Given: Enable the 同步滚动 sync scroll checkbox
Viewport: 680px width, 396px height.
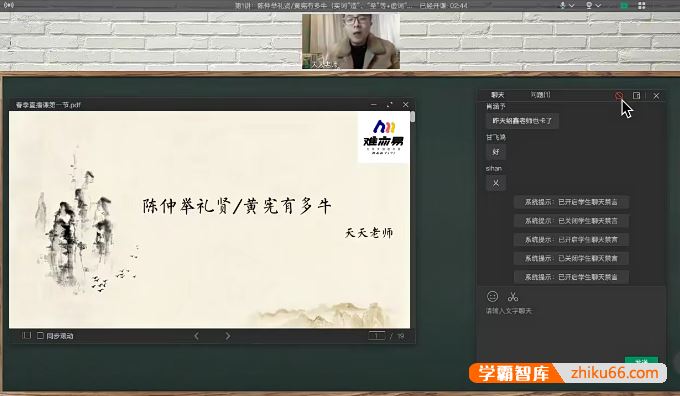Looking at the screenshot, I should pyautogui.click(x=40, y=336).
